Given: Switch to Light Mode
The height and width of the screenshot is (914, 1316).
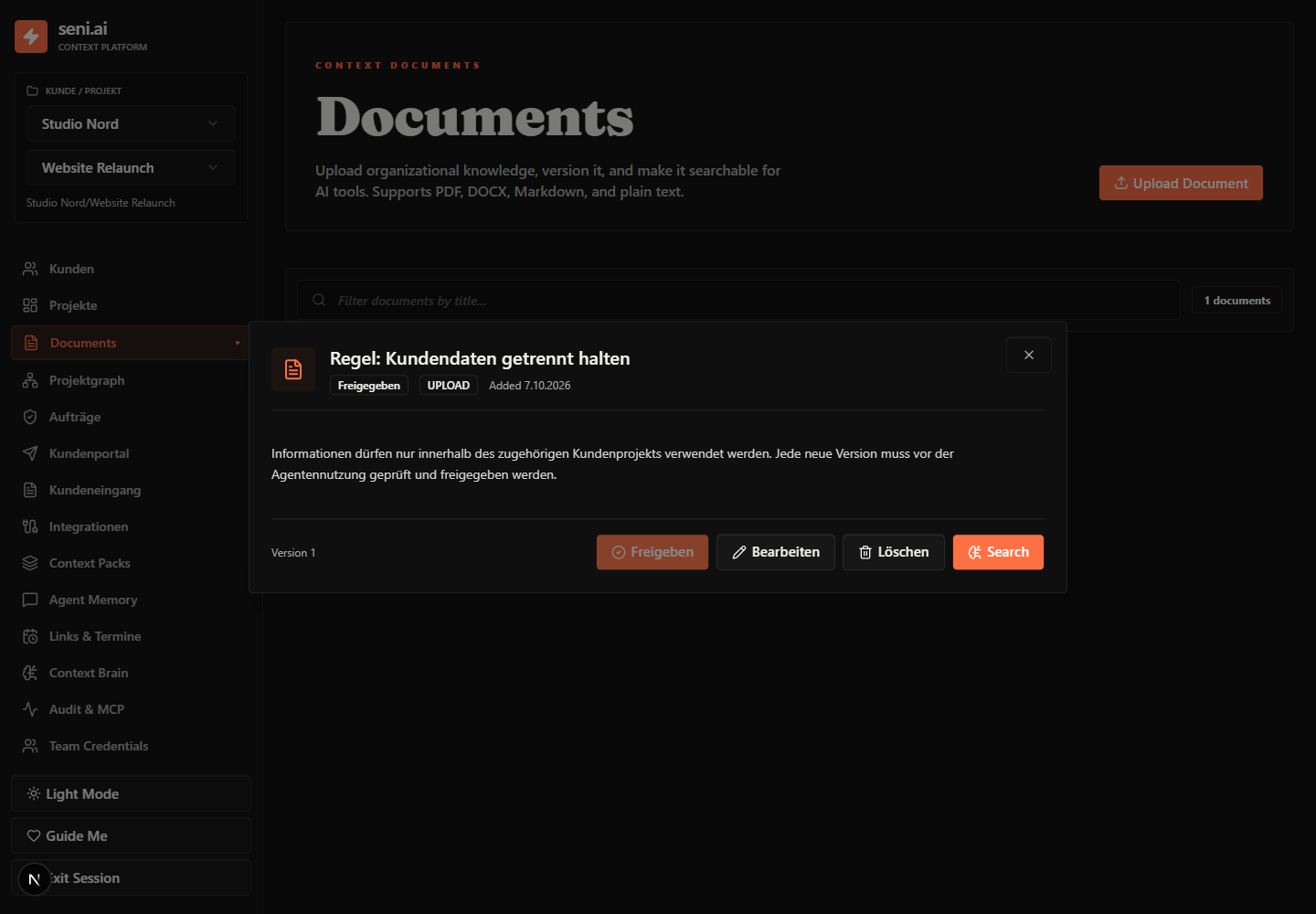Looking at the screenshot, I should (131, 793).
